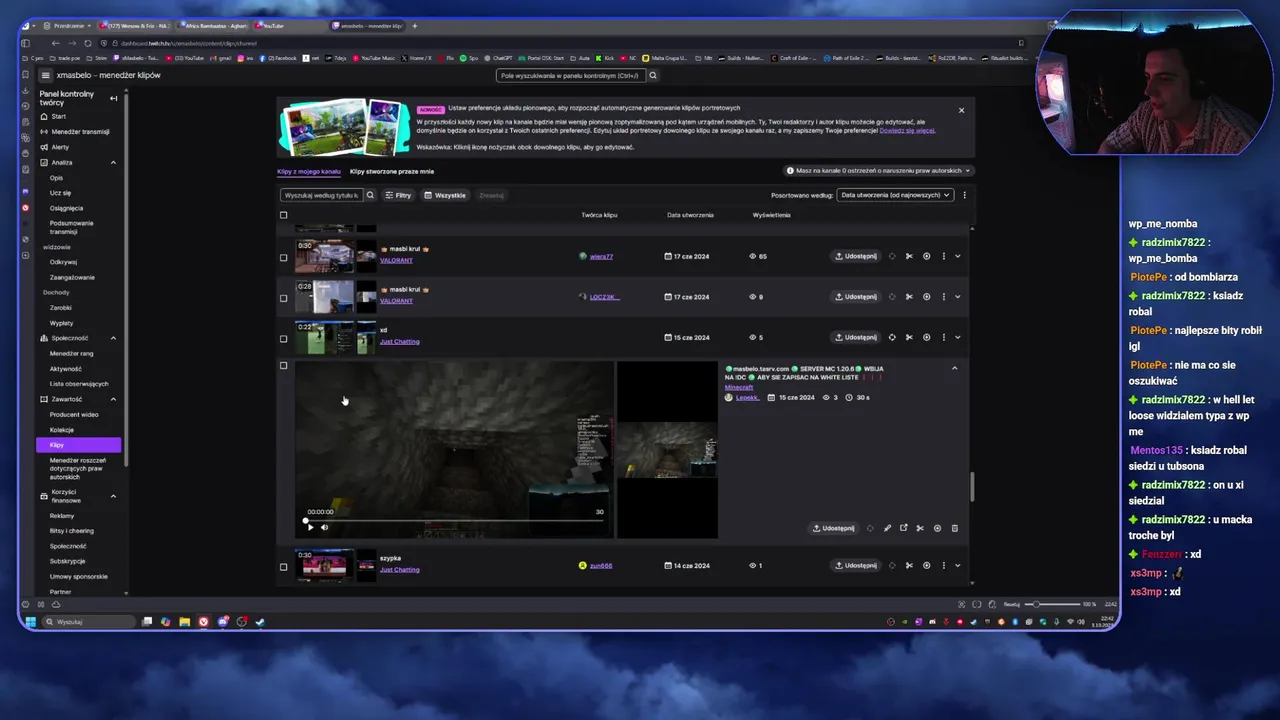Open File Explorer in taskbar
This screenshot has width=1280, height=720.
coord(184,622)
